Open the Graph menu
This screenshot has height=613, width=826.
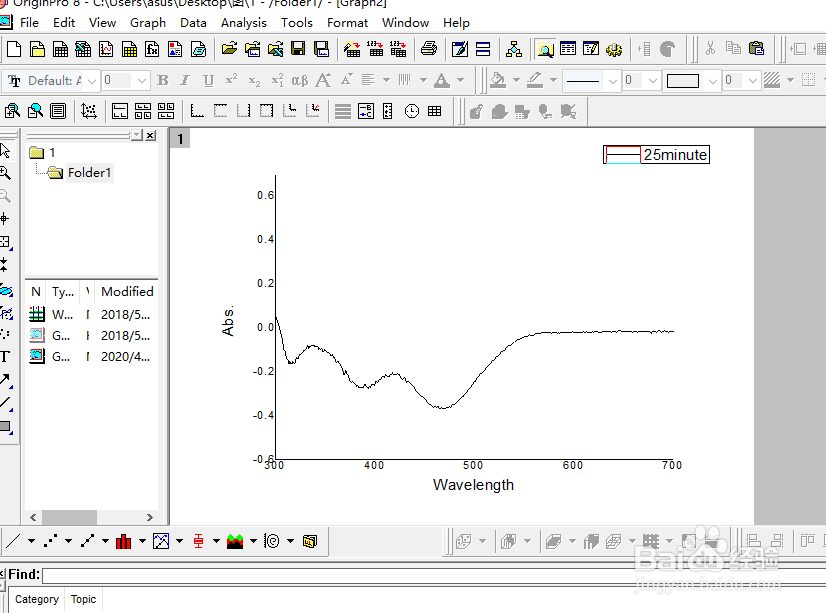pos(148,23)
